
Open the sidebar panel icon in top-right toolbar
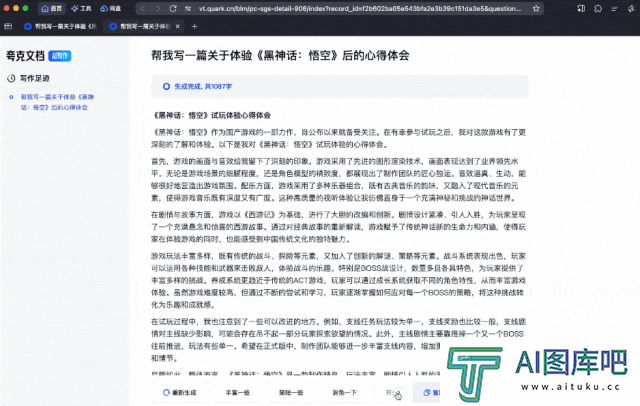point(581,8)
